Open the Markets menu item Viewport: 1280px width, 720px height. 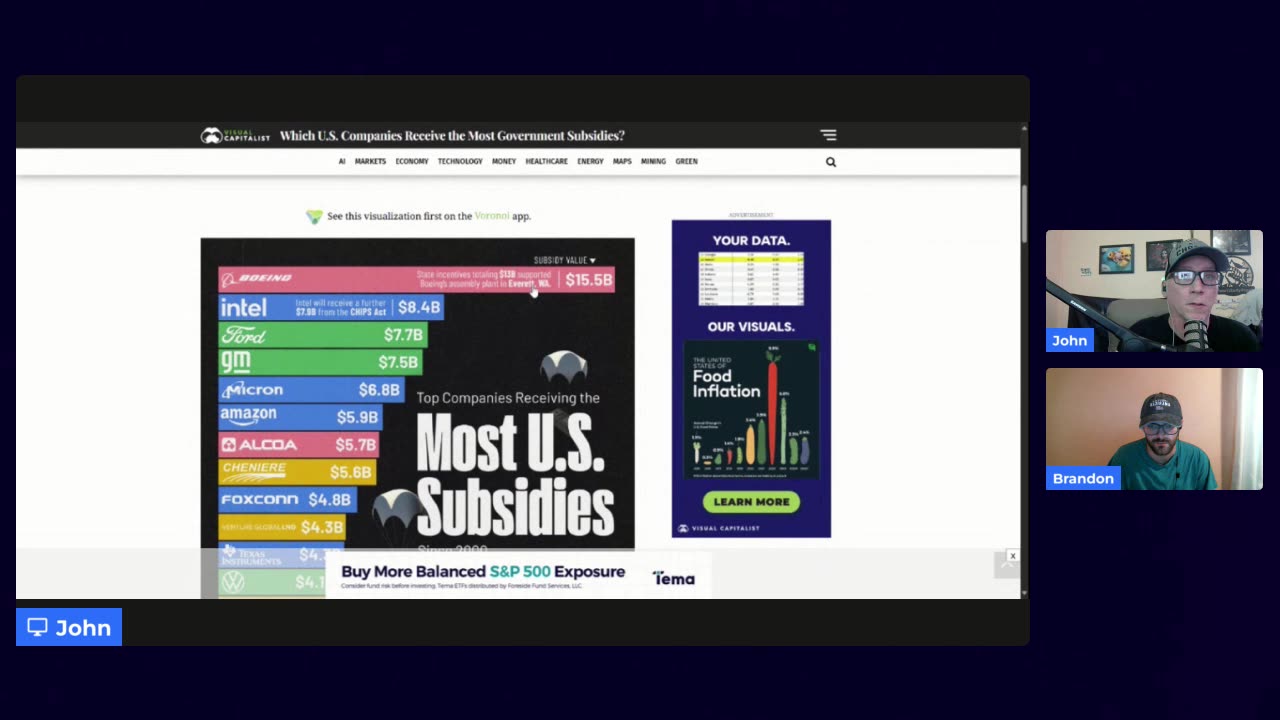point(370,161)
